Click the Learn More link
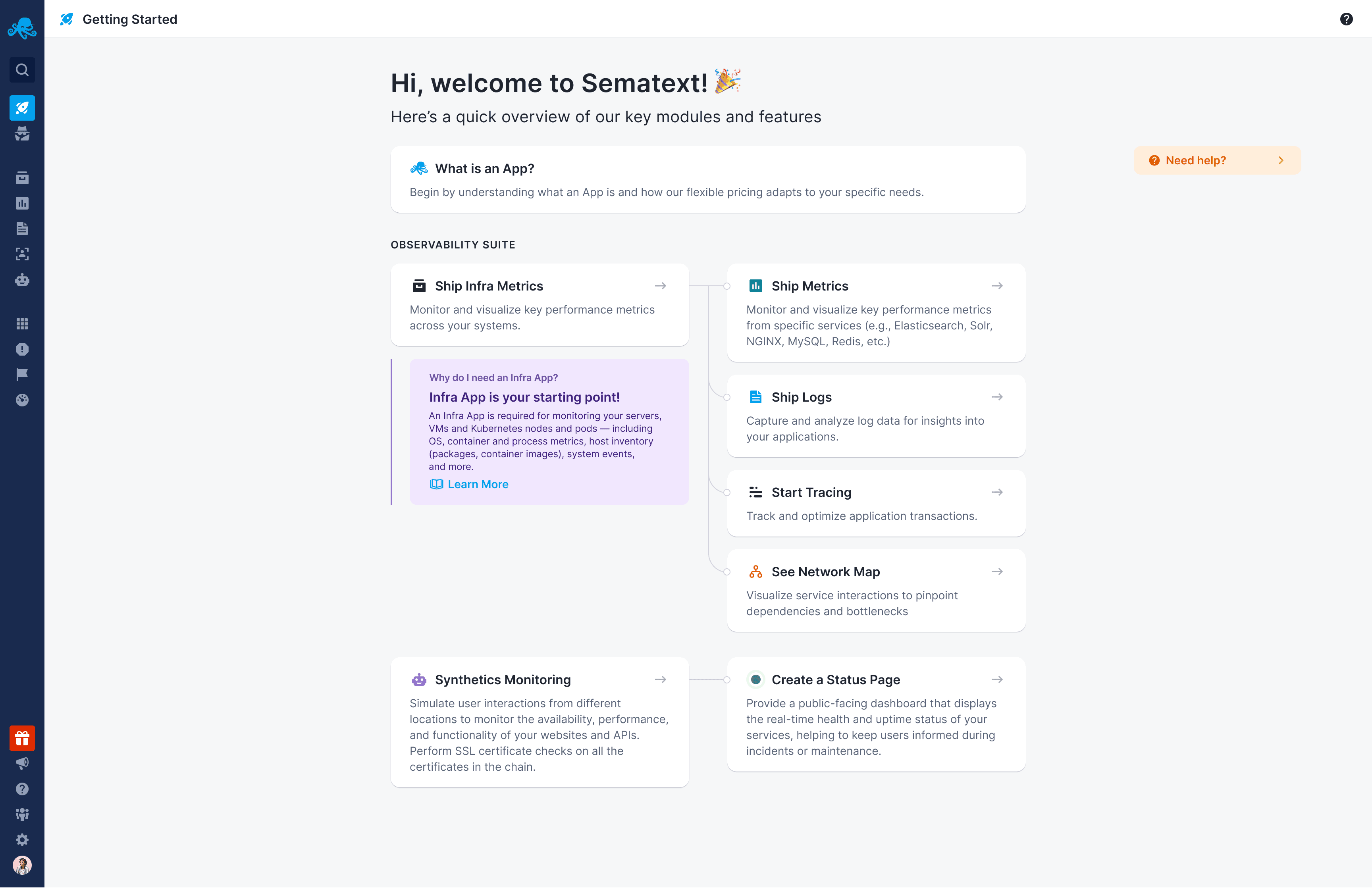 point(478,484)
